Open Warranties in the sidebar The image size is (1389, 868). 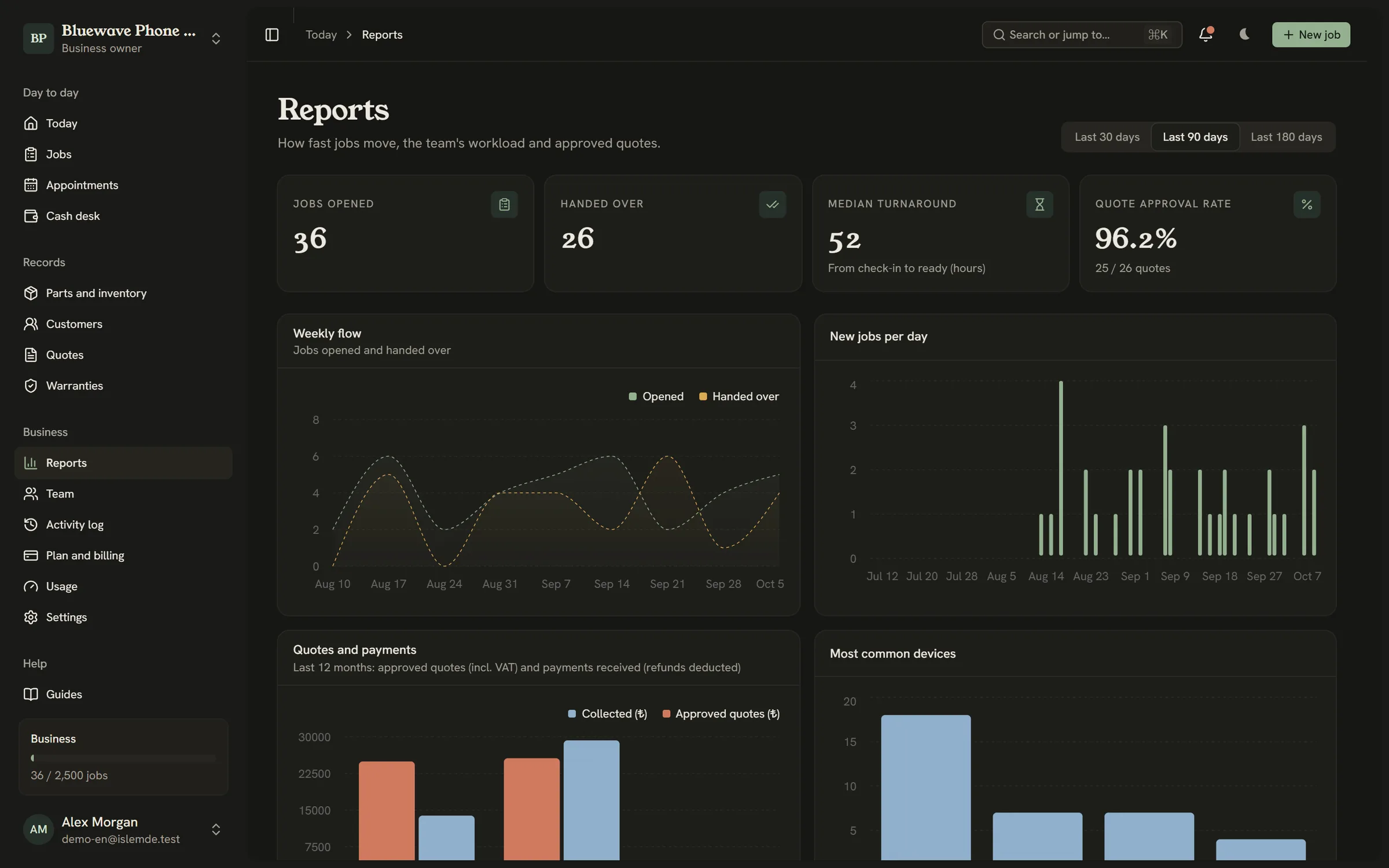[x=123, y=385]
